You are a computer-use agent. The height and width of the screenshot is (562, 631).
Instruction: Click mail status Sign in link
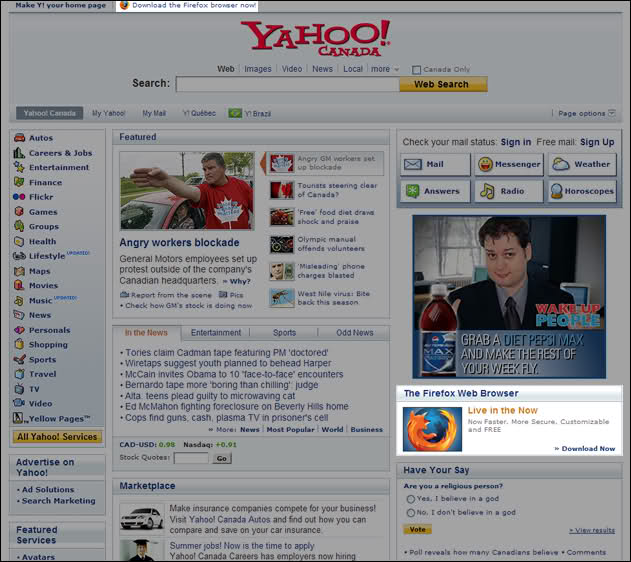click(x=516, y=142)
